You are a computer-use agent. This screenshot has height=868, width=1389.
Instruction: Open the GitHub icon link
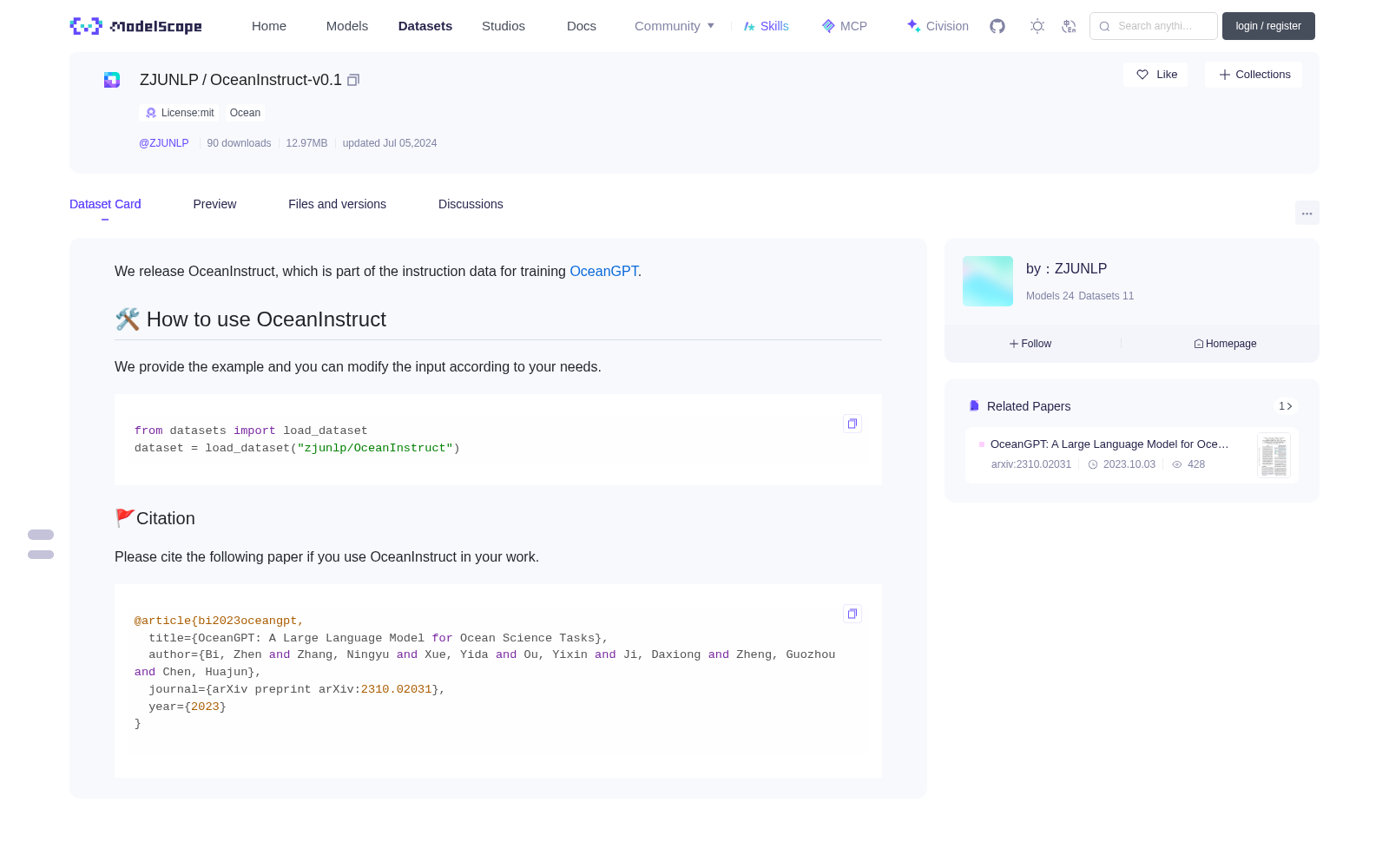997,26
